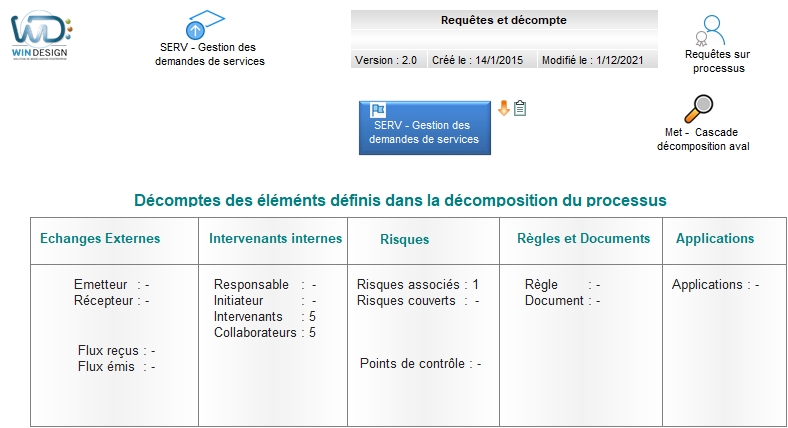Select the 'Modifié le : 1/12/2021' field

pyautogui.click(x=598, y=60)
